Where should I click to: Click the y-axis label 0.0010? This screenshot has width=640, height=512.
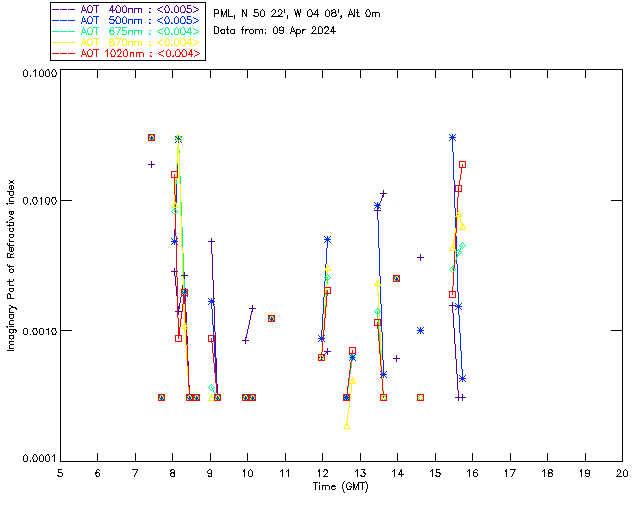pyautogui.click(x=39, y=330)
